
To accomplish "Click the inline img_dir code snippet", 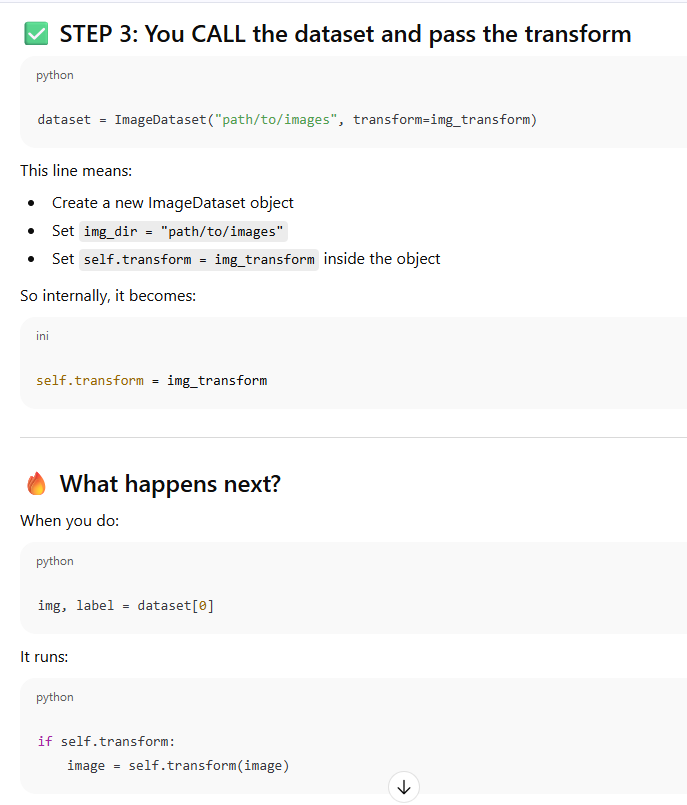I will coord(184,231).
